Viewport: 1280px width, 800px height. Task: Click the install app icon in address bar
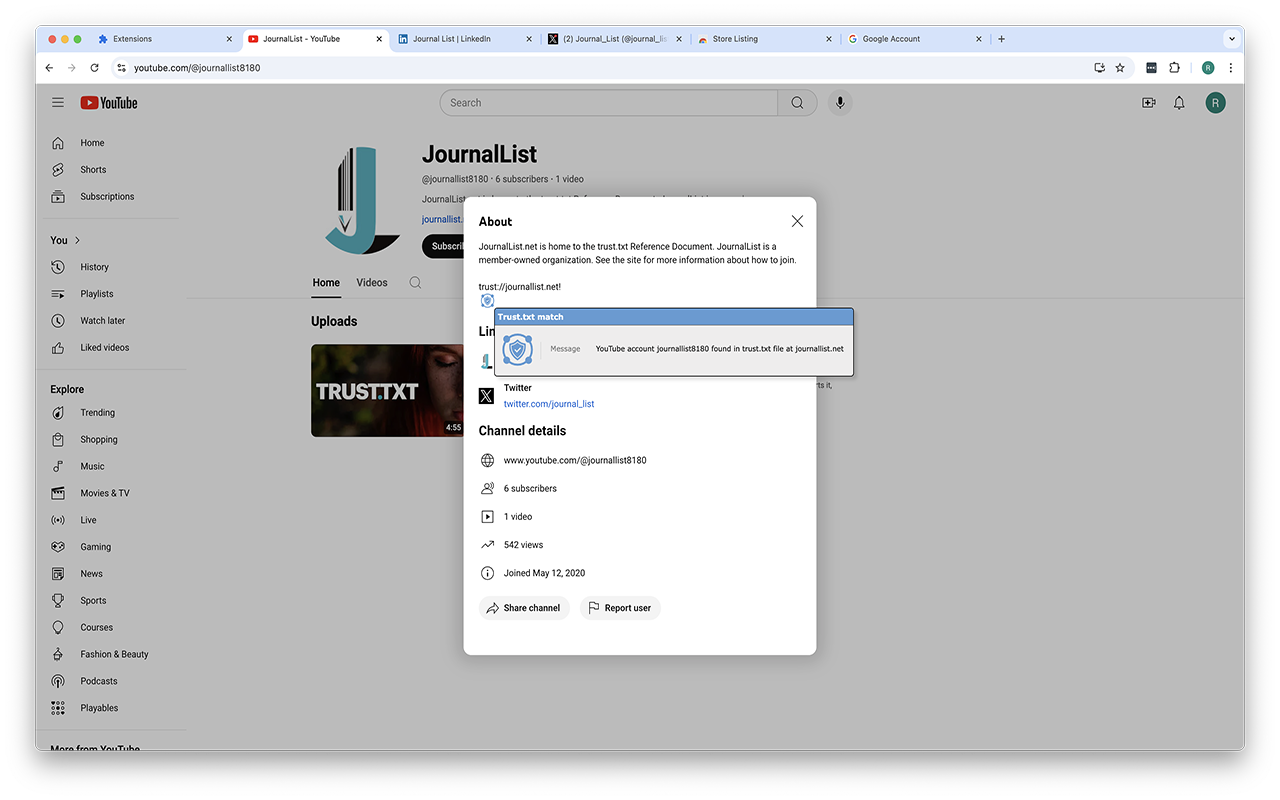(1099, 68)
